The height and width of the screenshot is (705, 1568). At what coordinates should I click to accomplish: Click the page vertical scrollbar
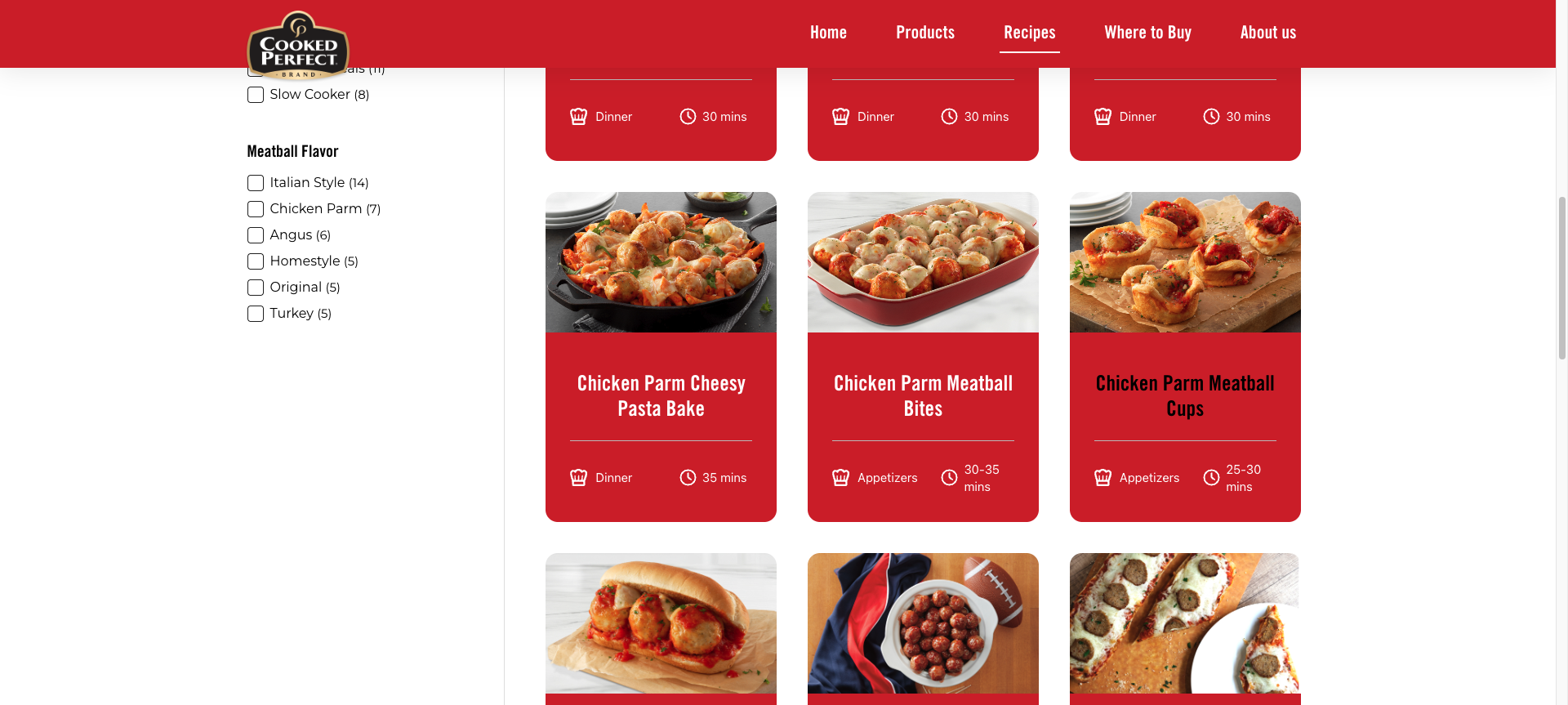coord(1561,278)
